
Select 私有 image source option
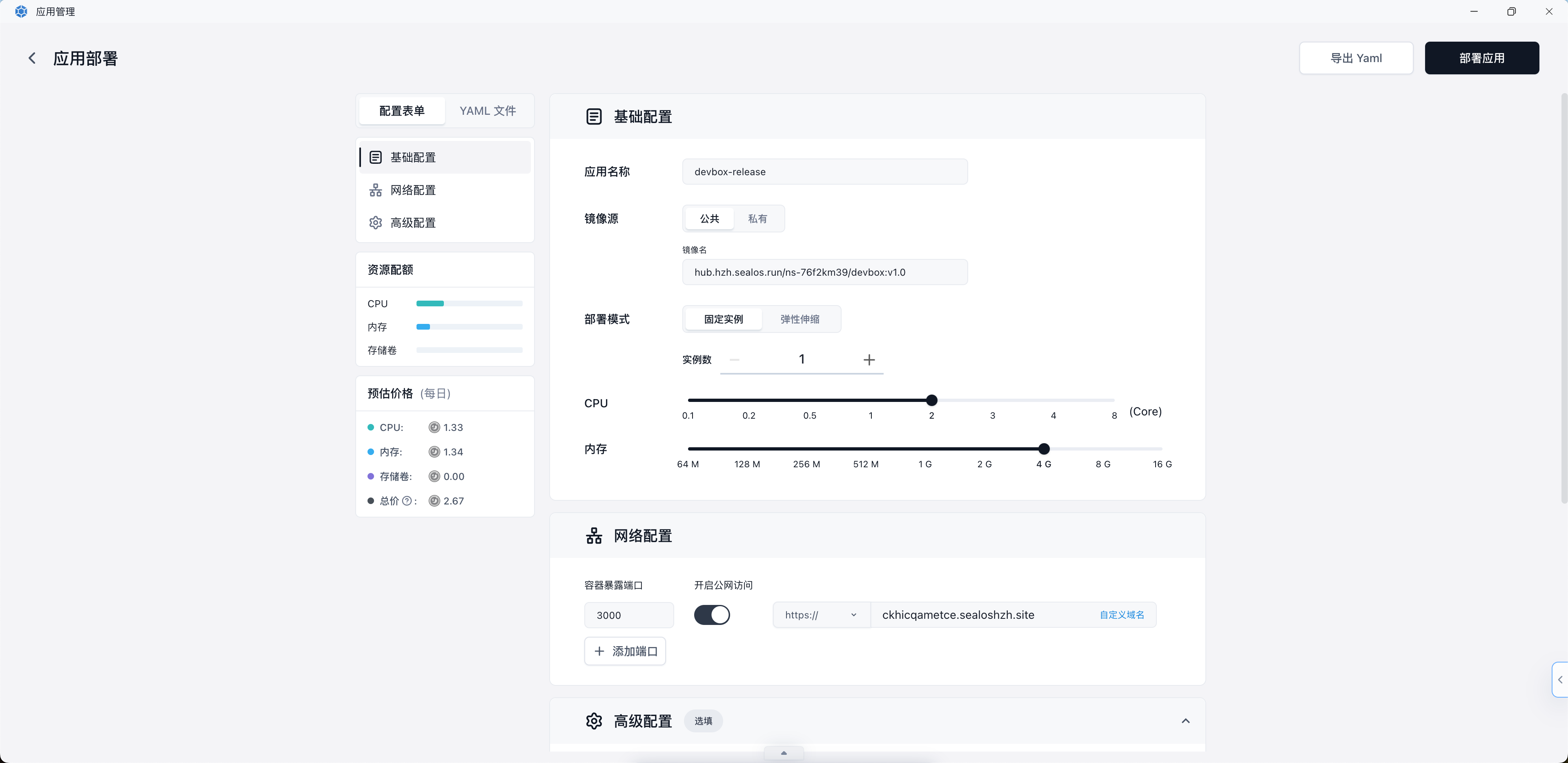757,219
